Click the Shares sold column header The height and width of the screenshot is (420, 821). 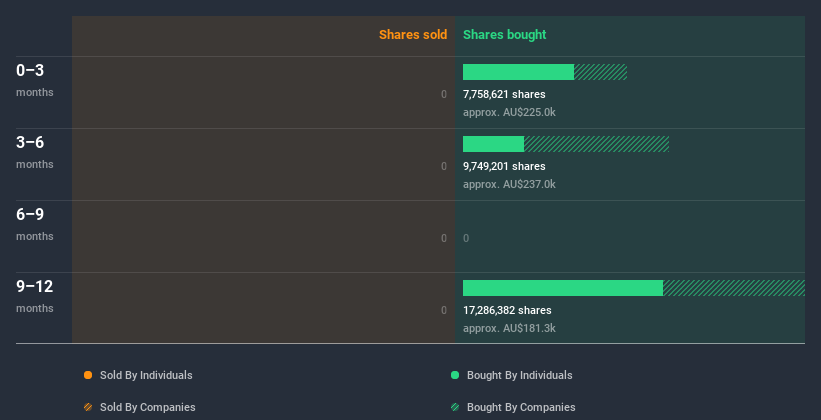coord(413,35)
